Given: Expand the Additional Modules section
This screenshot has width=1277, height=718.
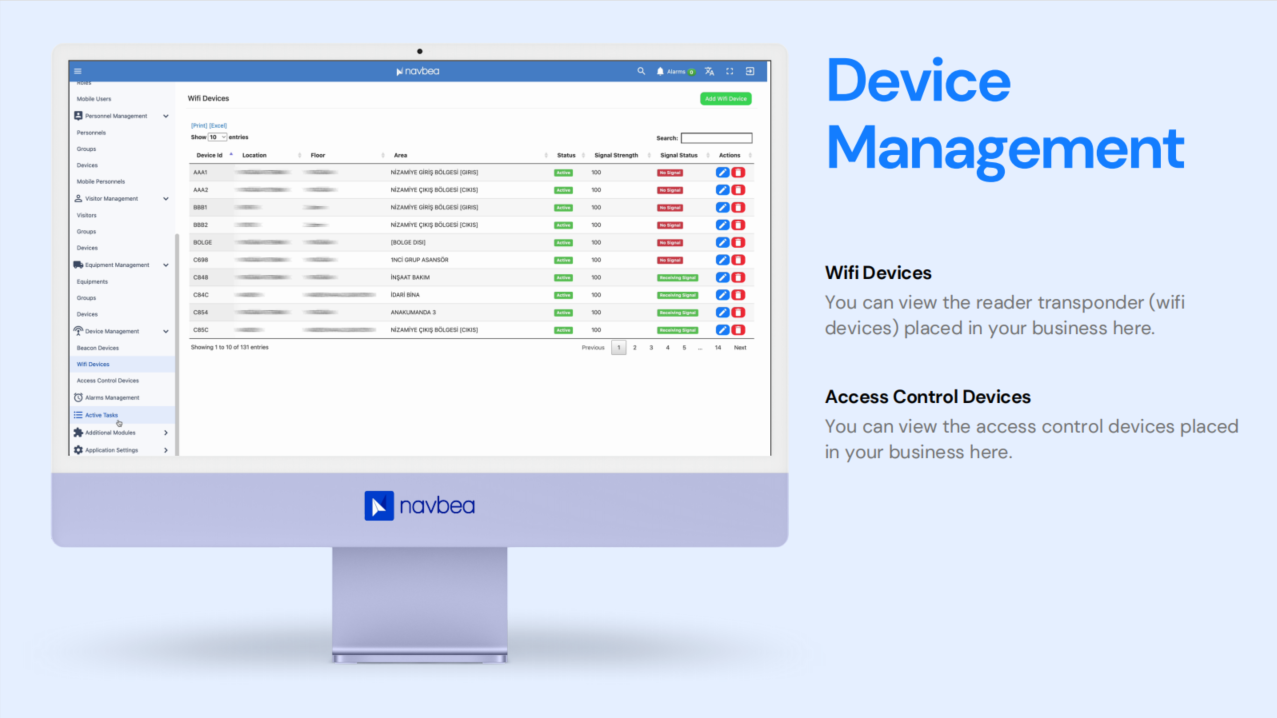Looking at the screenshot, I should point(166,433).
